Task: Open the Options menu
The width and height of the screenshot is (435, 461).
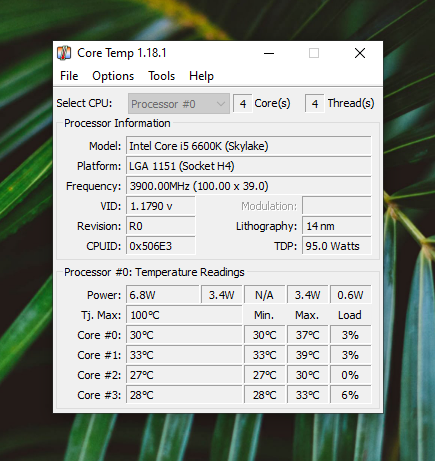Action: click(x=113, y=76)
